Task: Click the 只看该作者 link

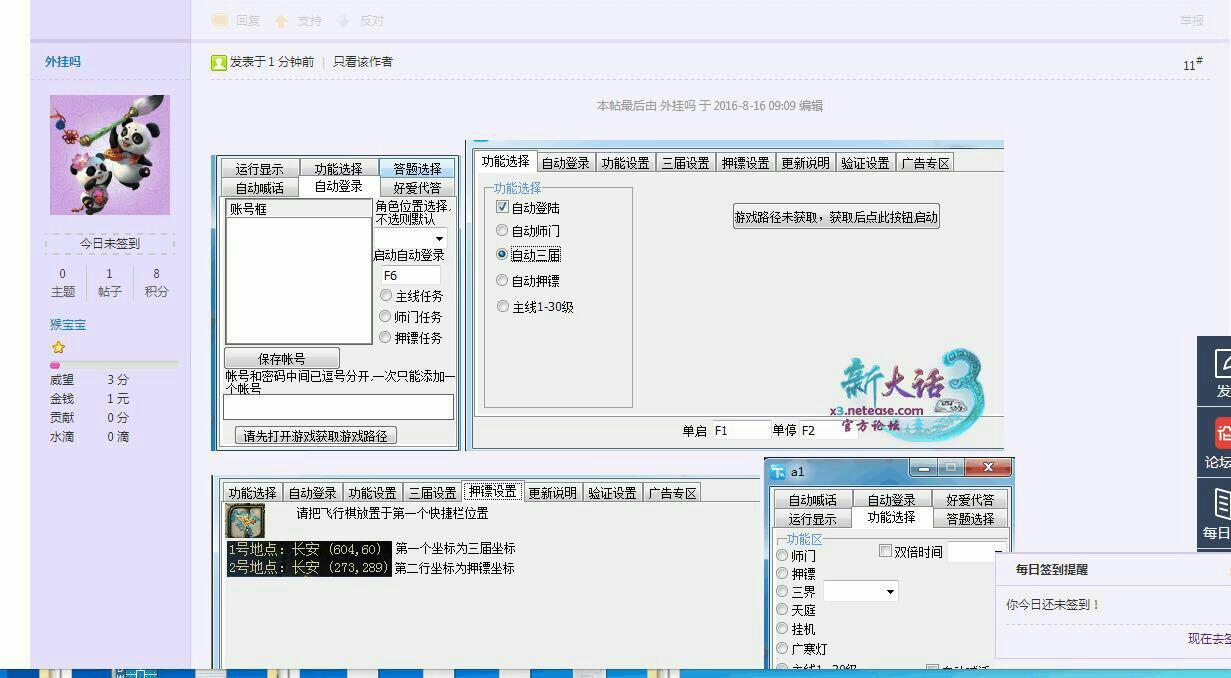Action: coord(362,62)
